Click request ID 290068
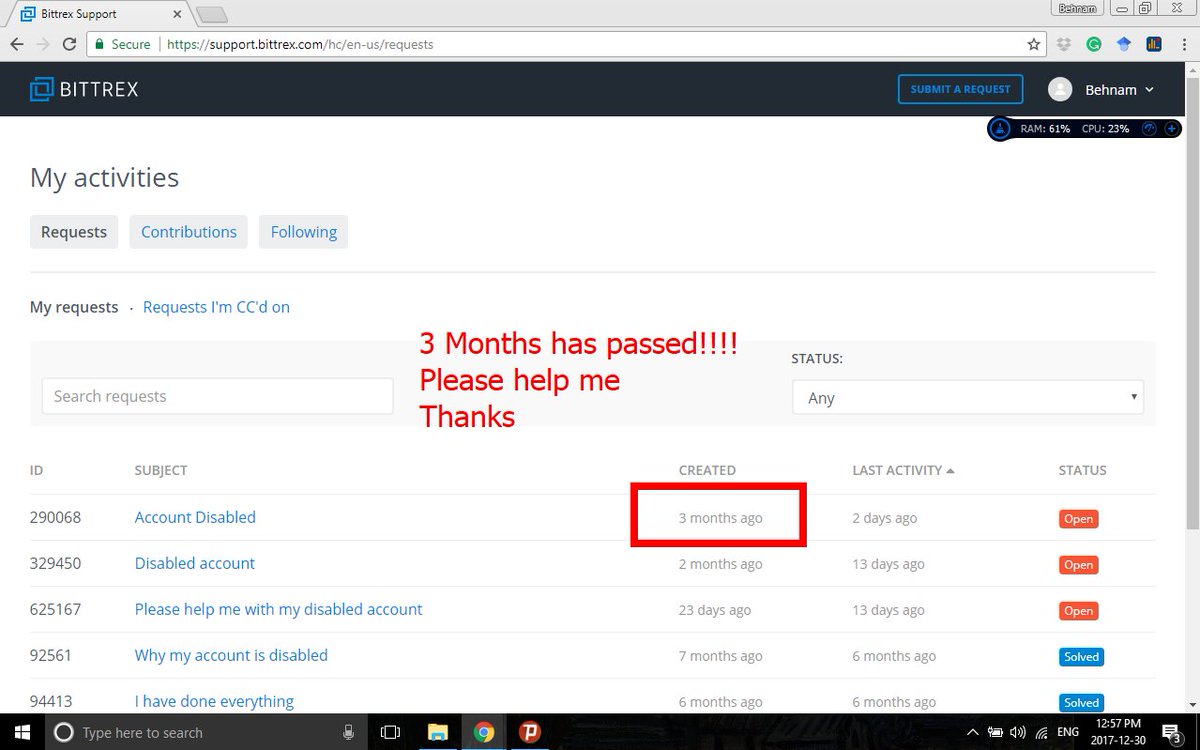 point(56,517)
